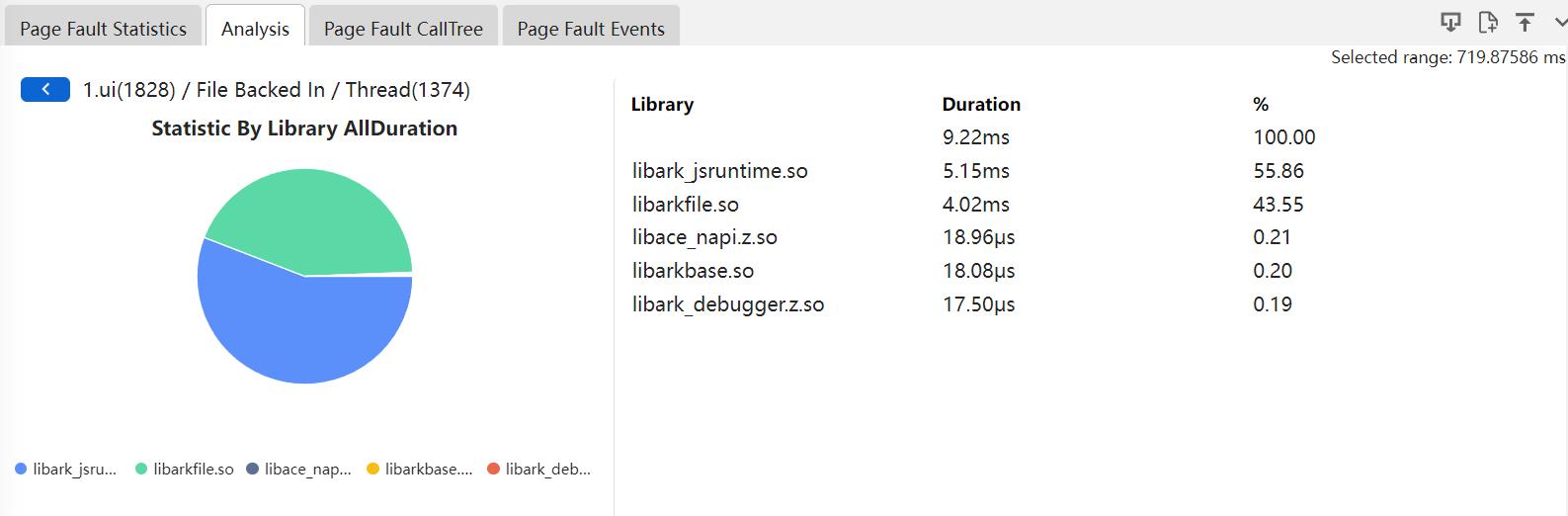Click the move-to-top arrow icon

1525,22
